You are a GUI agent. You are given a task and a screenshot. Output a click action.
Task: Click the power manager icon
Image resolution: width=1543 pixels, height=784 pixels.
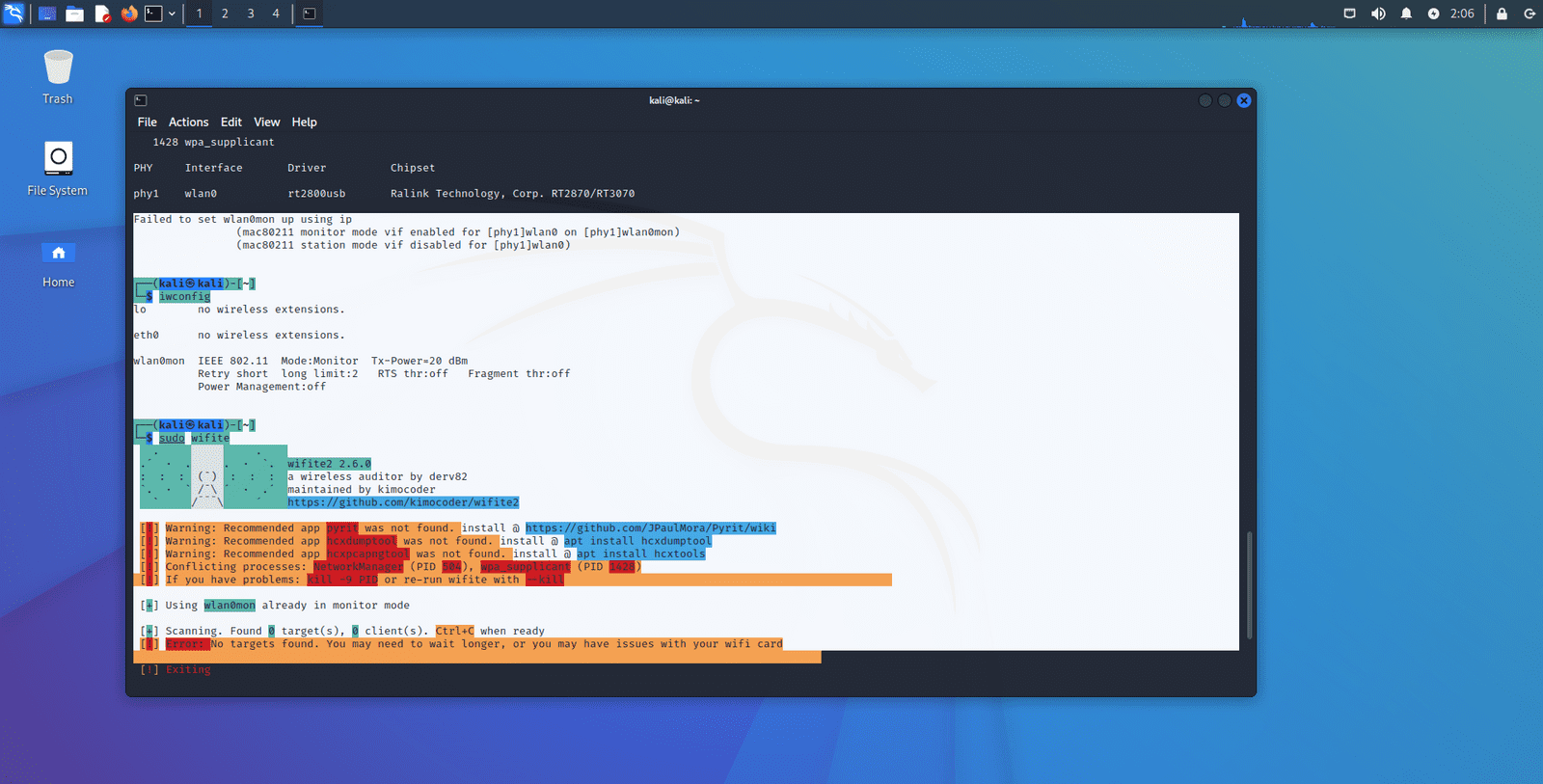1433,14
